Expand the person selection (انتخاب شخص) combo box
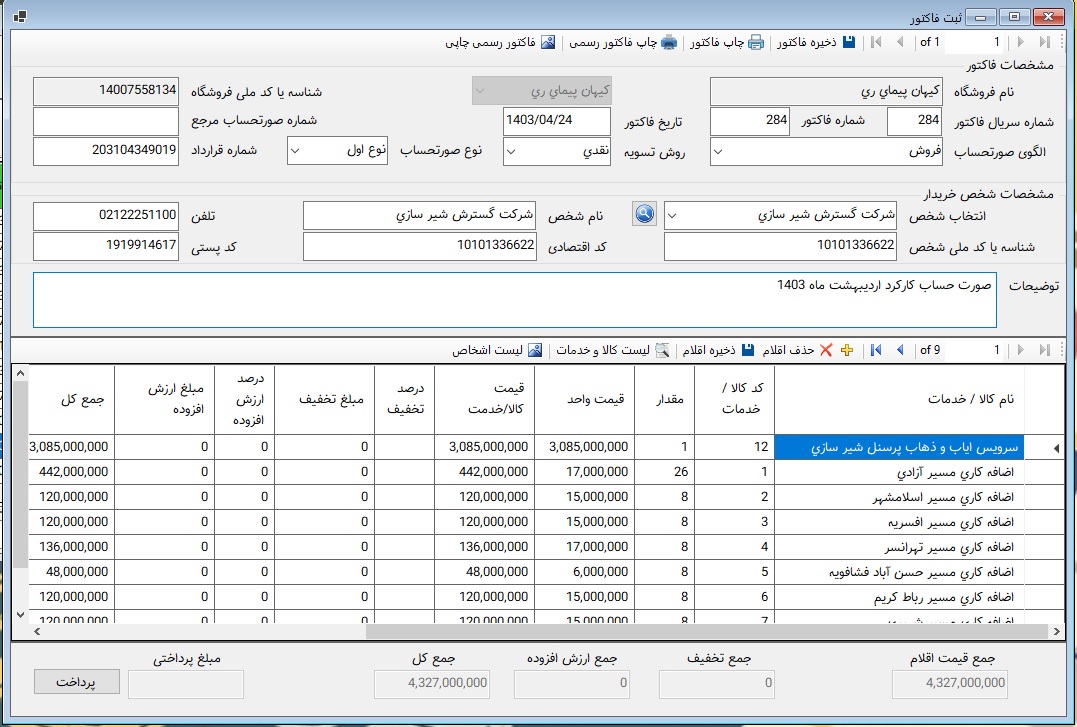 click(x=673, y=215)
